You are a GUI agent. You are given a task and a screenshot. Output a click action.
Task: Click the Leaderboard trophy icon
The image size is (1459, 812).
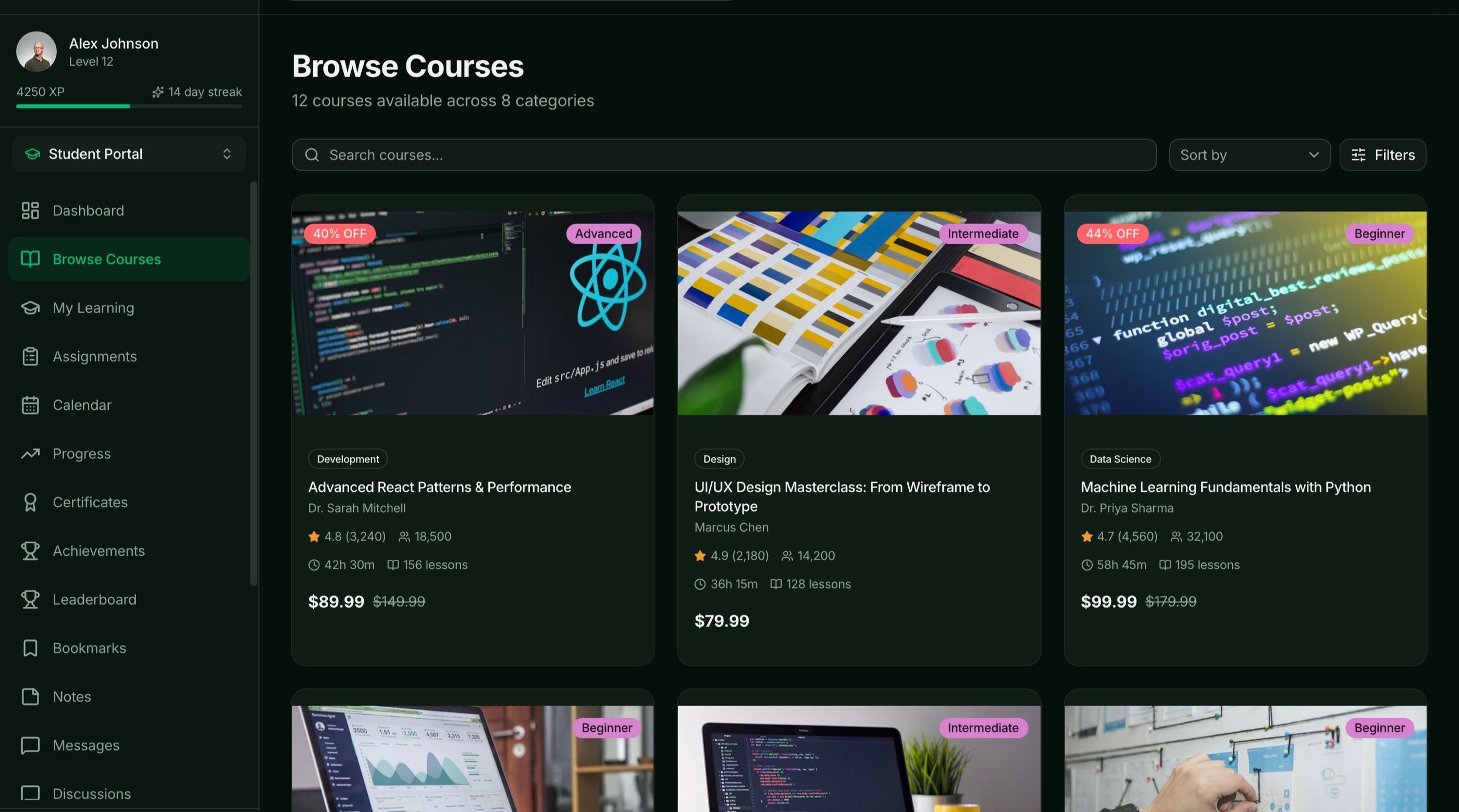(30, 599)
